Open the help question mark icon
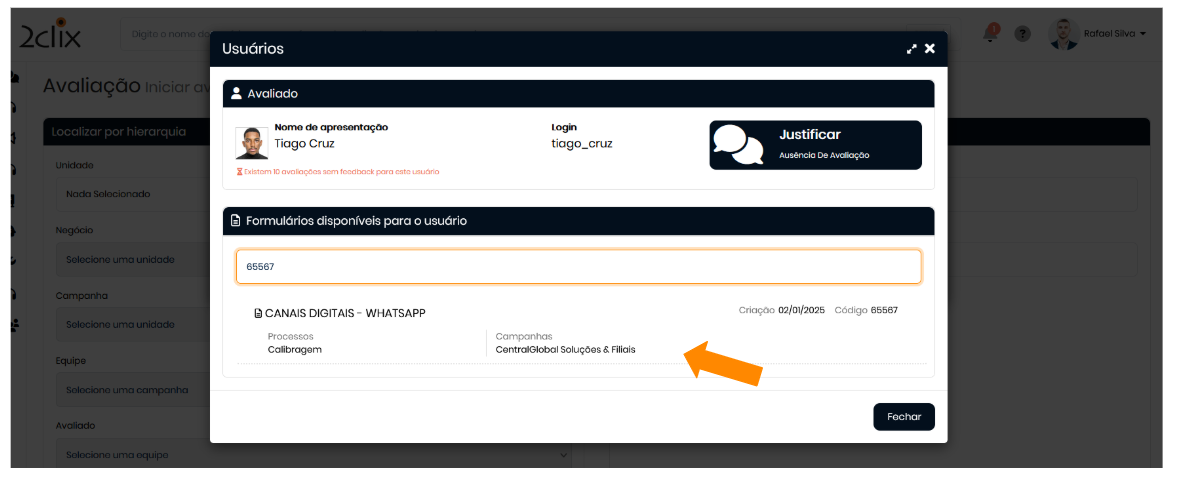 click(x=1022, y=34)
